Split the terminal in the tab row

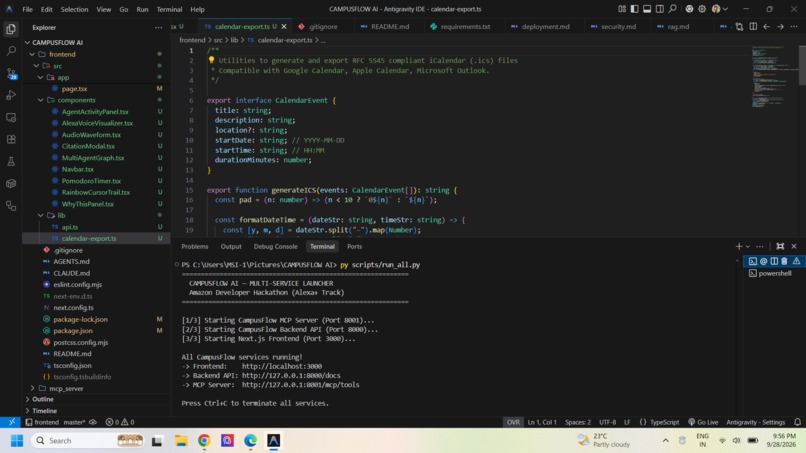coord(774,261)
